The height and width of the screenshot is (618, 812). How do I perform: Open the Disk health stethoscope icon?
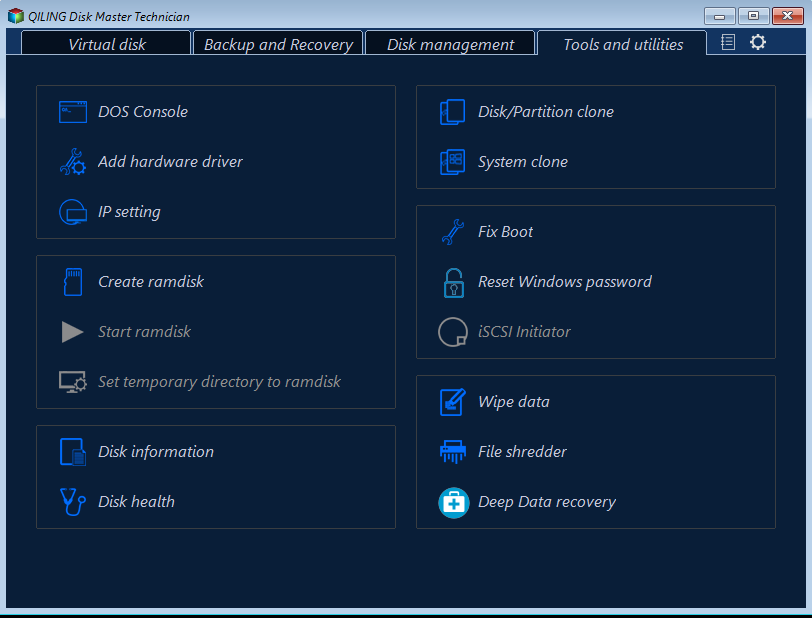point(73,502)
